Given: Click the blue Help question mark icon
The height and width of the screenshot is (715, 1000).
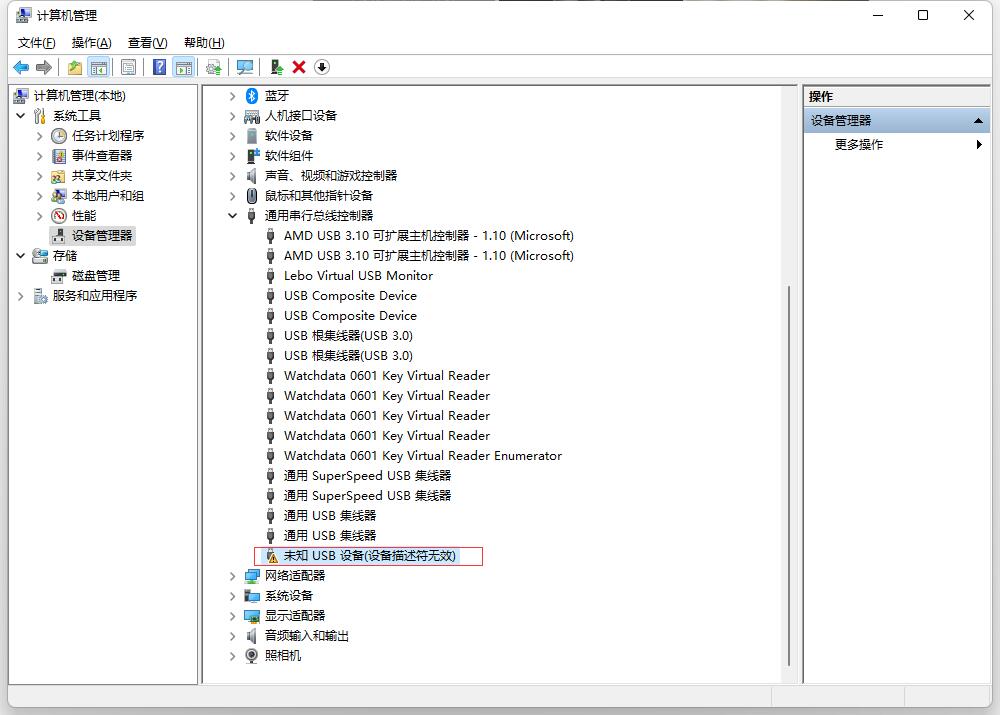Looking at the screenshot, I should coord(159,67).
